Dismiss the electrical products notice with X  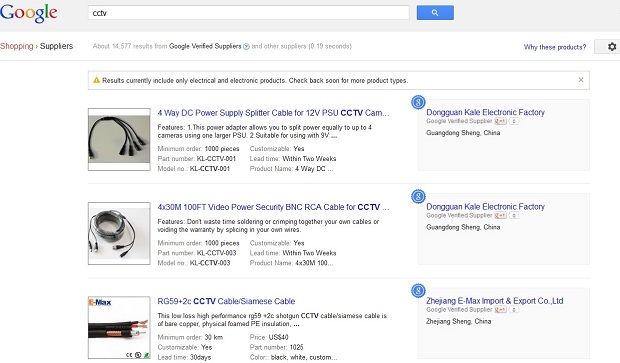coord(581,80)
